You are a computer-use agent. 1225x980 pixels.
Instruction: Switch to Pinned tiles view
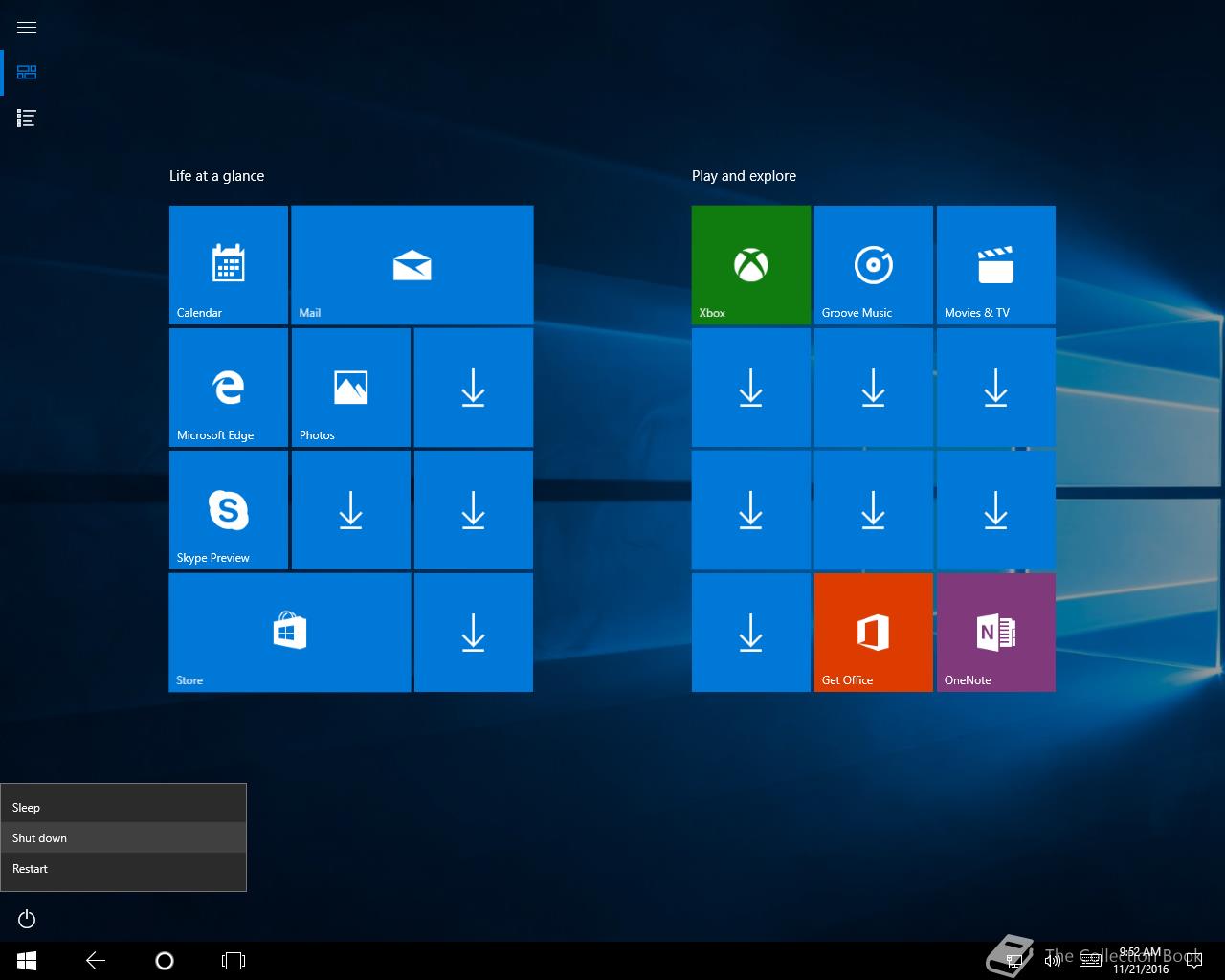(x=27, y=73)
